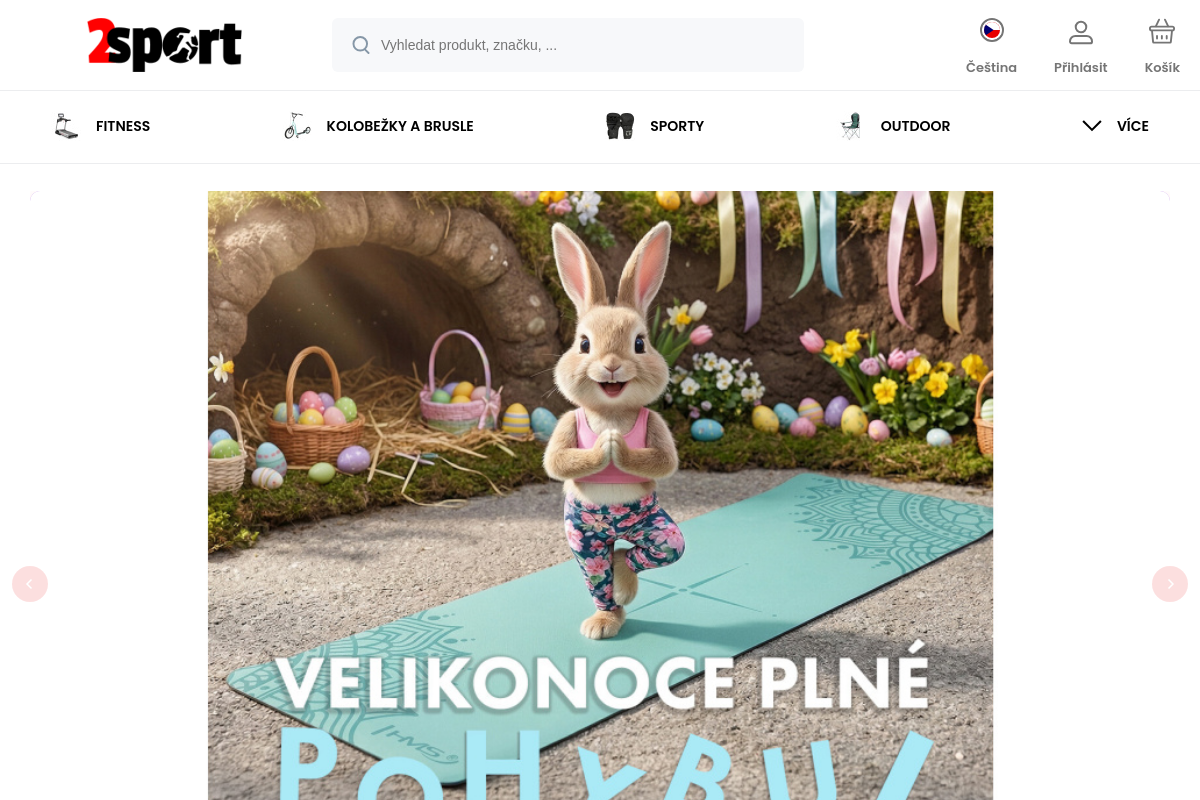Click the camping chair icon
1200x800 pixels.
point(850,126)
